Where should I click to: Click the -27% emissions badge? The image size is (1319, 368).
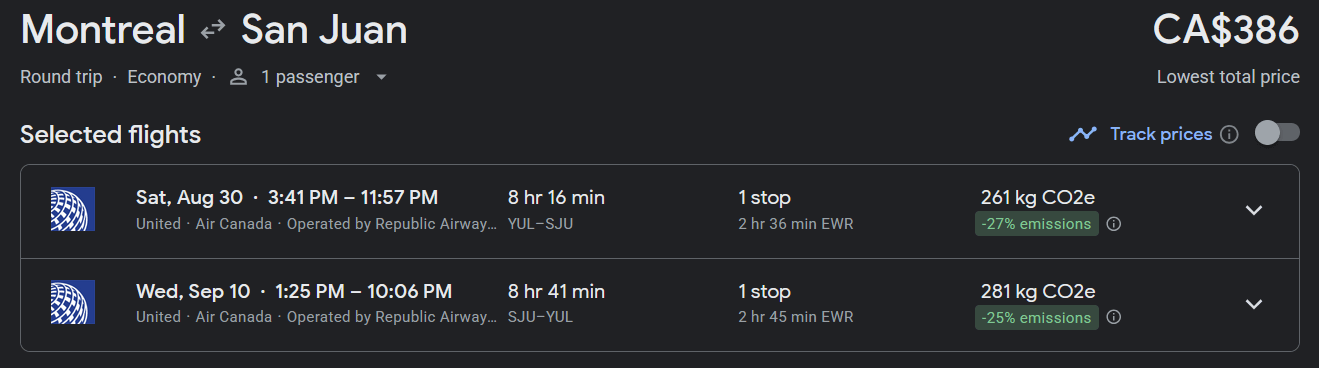tap(1037, 224)
